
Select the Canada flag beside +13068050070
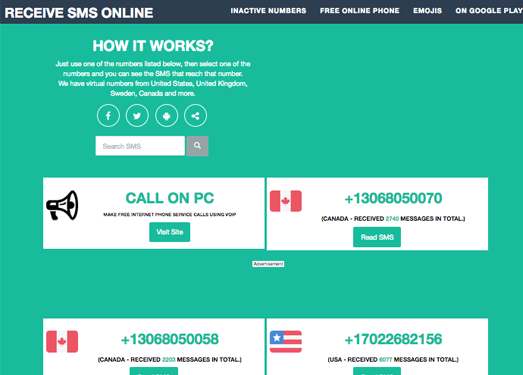pos(286,201)
